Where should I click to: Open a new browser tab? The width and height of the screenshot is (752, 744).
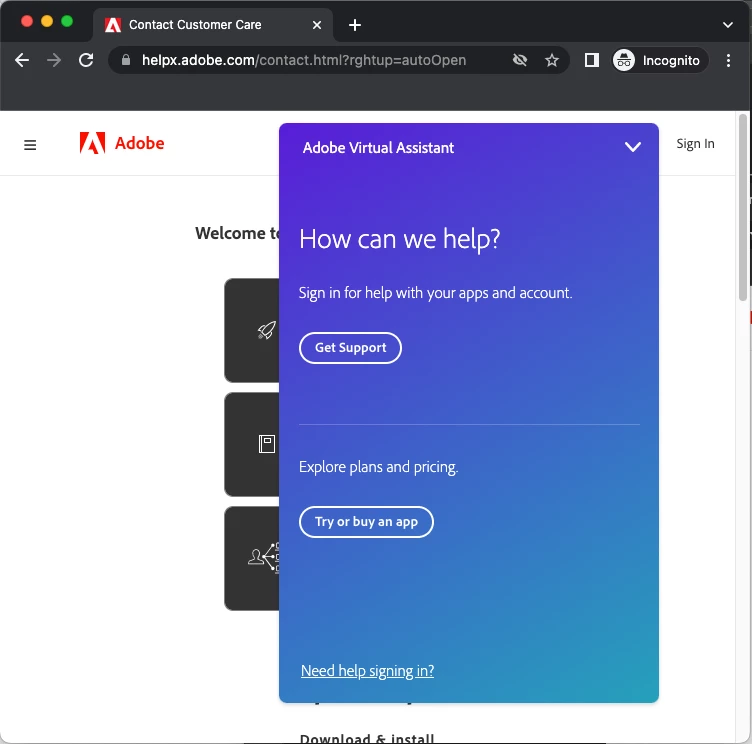click(x=354, y=25)
